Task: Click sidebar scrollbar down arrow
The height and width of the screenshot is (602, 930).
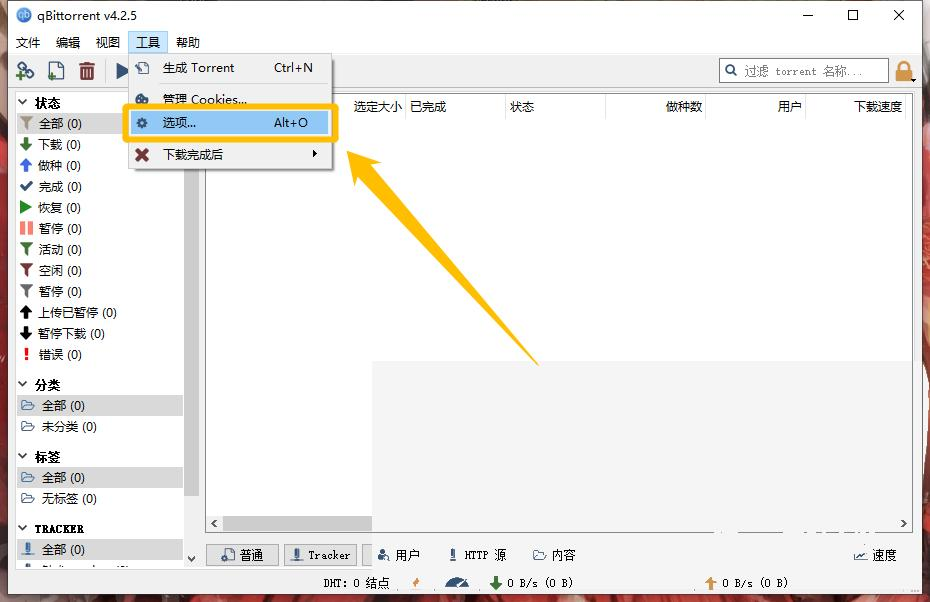Action: 192,559
